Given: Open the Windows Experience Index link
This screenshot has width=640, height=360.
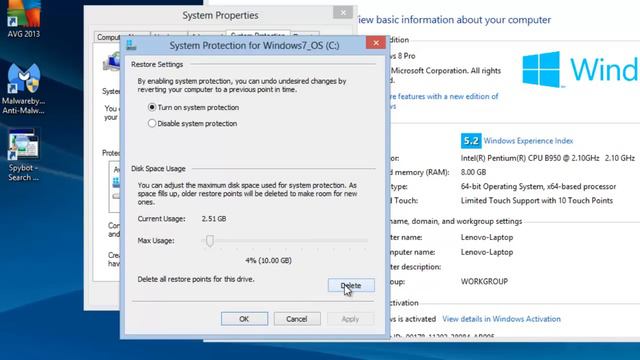Looking at the screenshot, I should [x=528, y=141].
